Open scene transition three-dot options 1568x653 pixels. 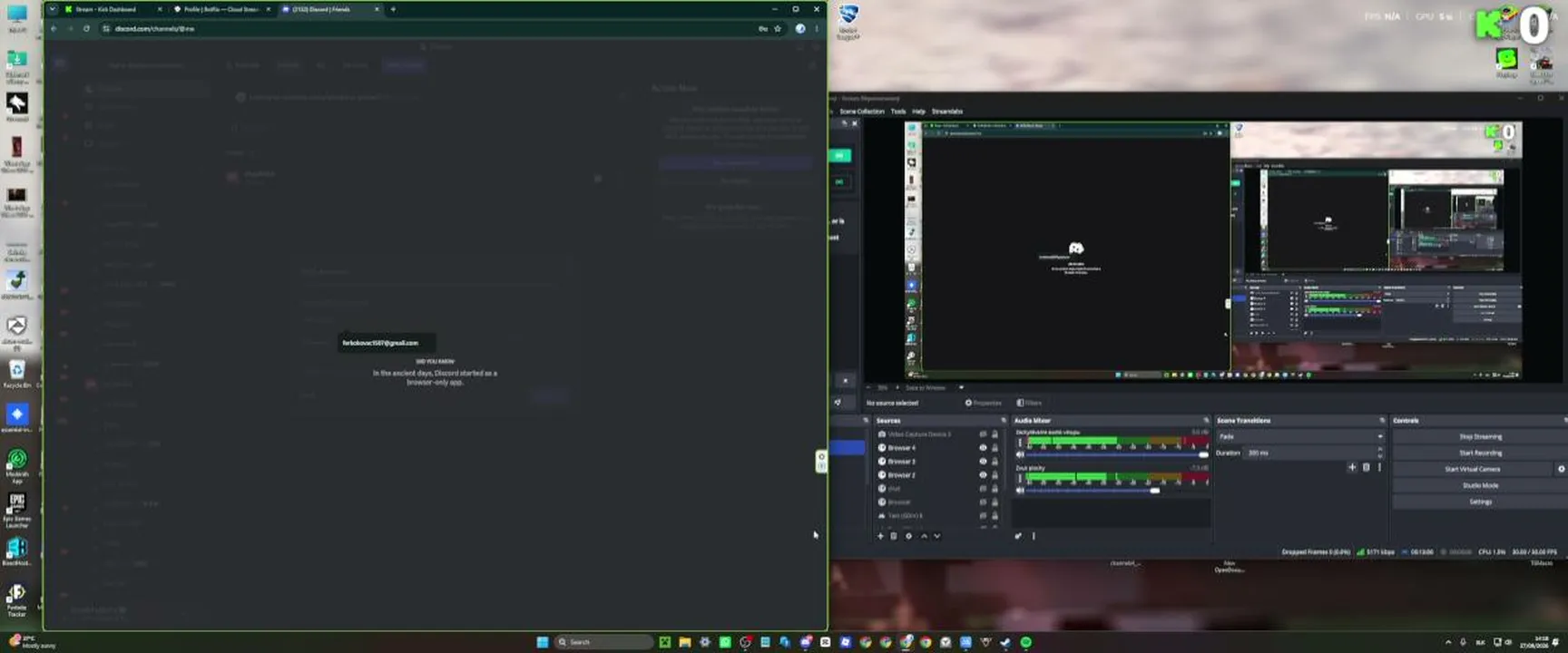(1379, 467)
